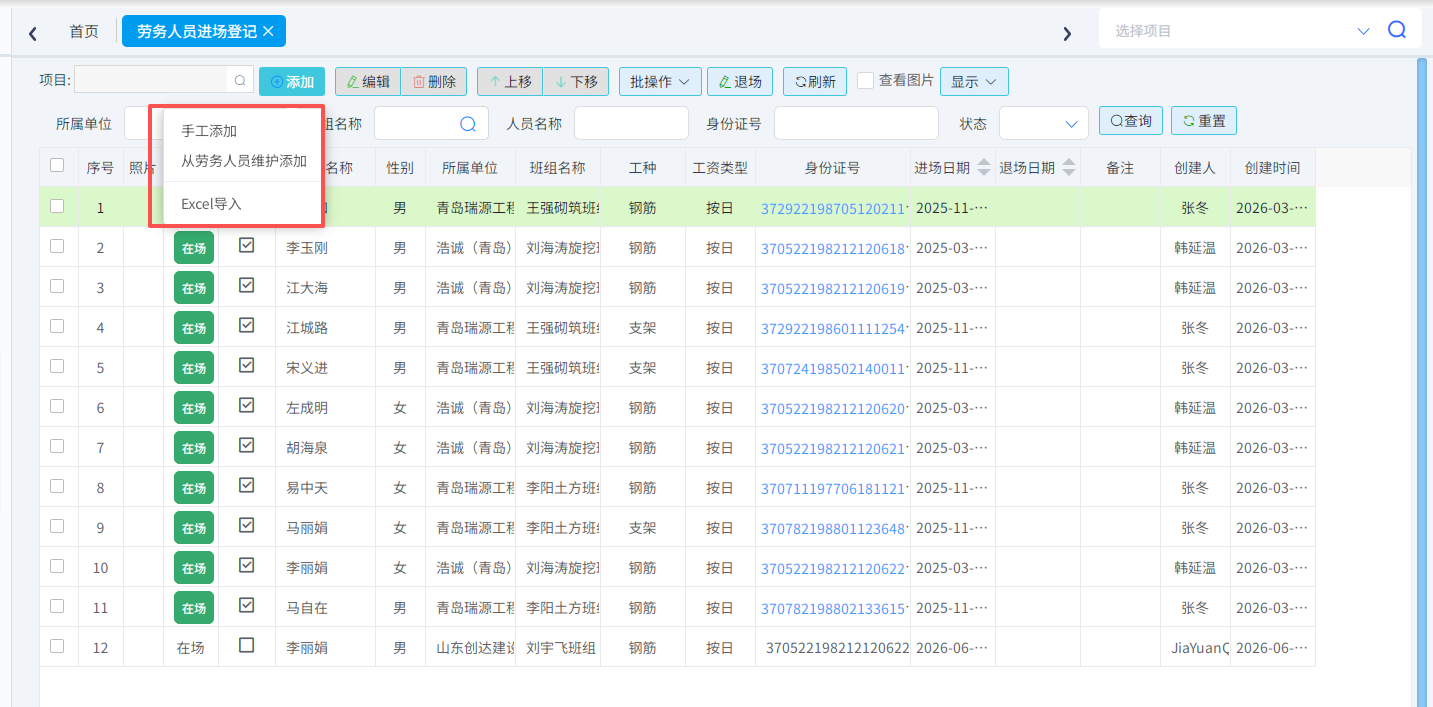Choose 从劳务人员维护添加 from the menu

click(x=244, y=161)
